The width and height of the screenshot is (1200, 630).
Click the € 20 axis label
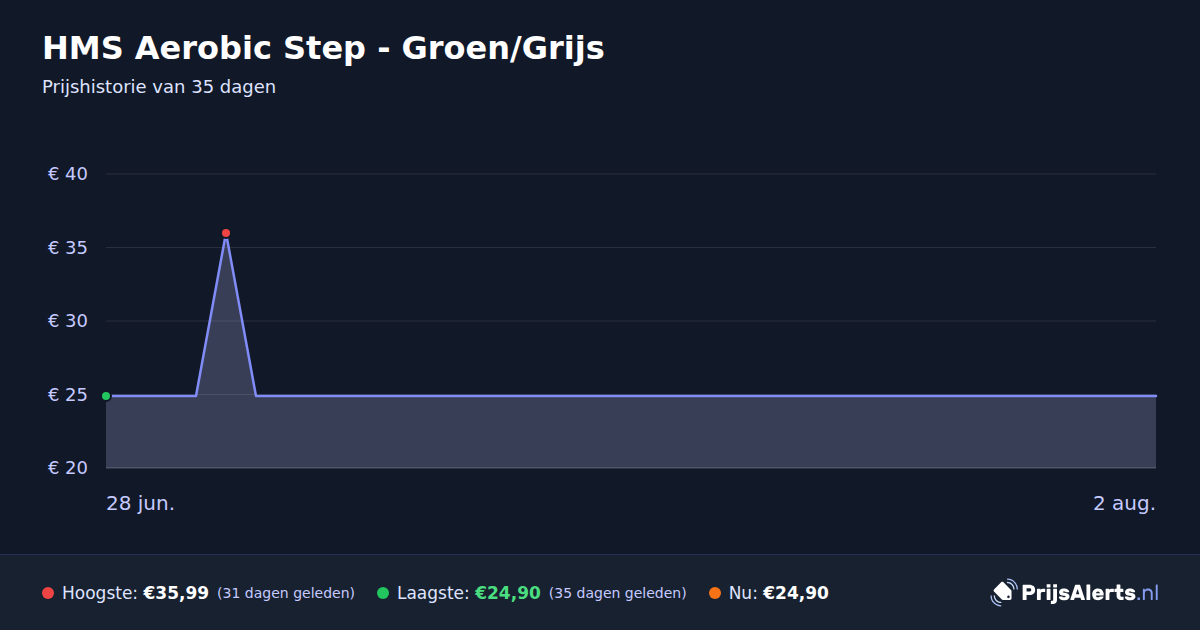tap(68, 468)
